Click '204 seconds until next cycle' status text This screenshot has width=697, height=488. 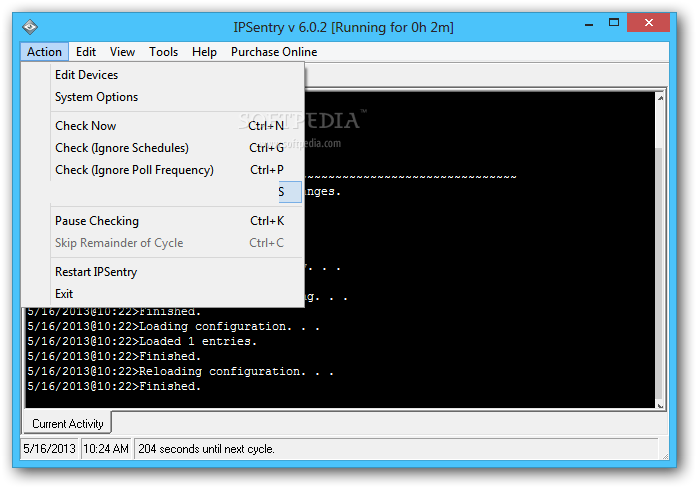pos(206,449)
